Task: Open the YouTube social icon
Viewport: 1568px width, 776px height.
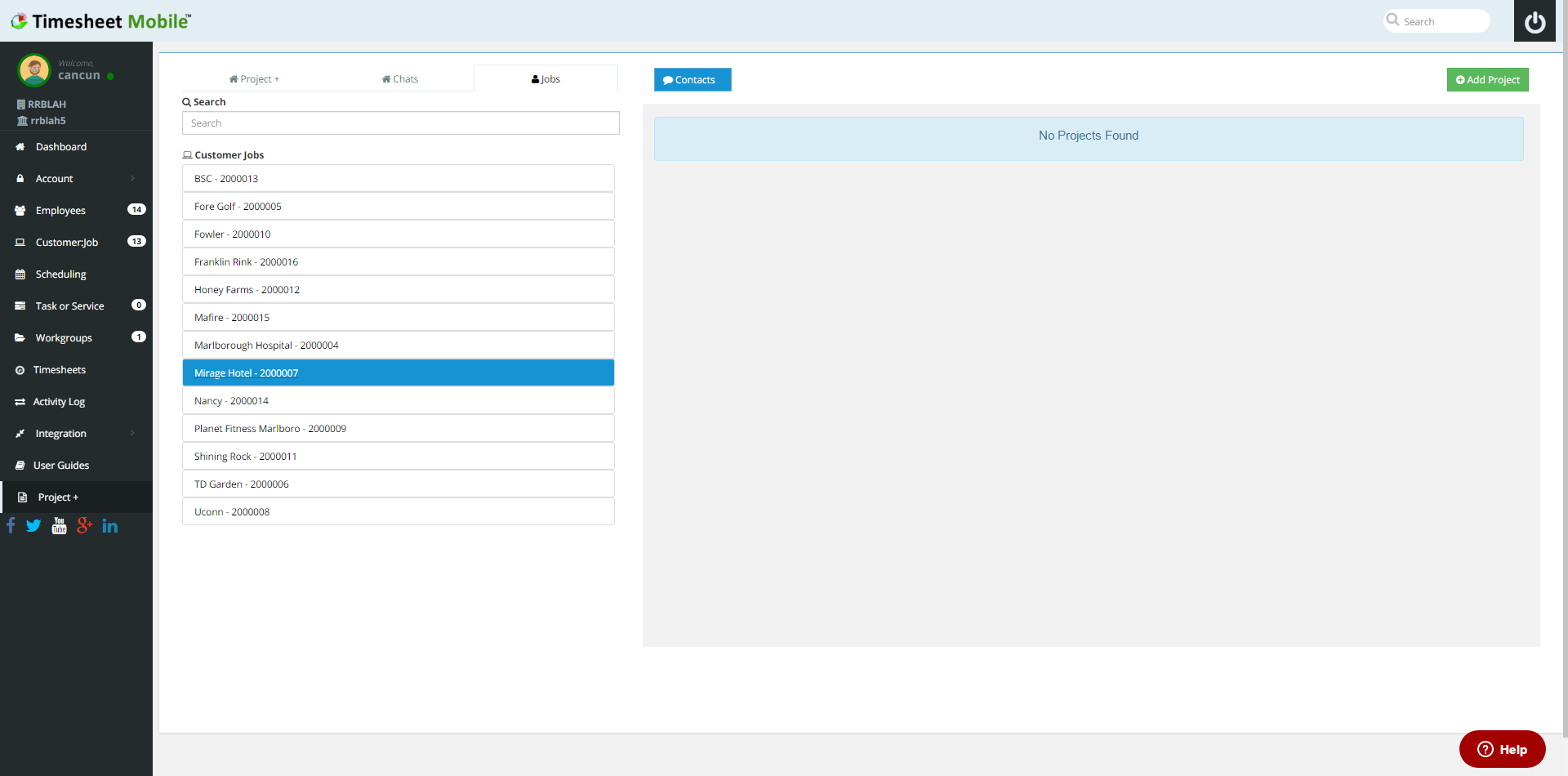Action: (59, 525)
